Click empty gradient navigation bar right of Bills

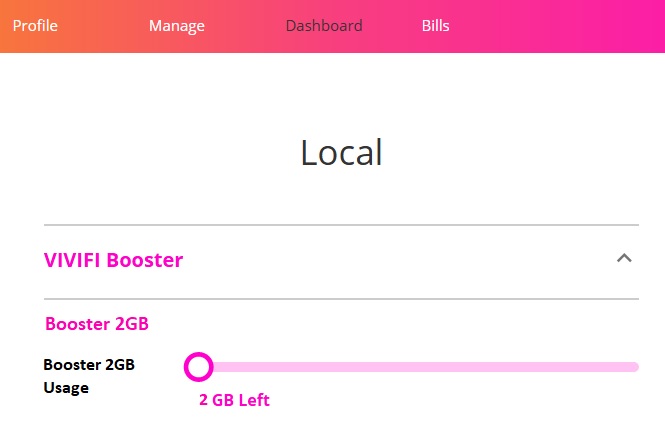click(560, 26)
